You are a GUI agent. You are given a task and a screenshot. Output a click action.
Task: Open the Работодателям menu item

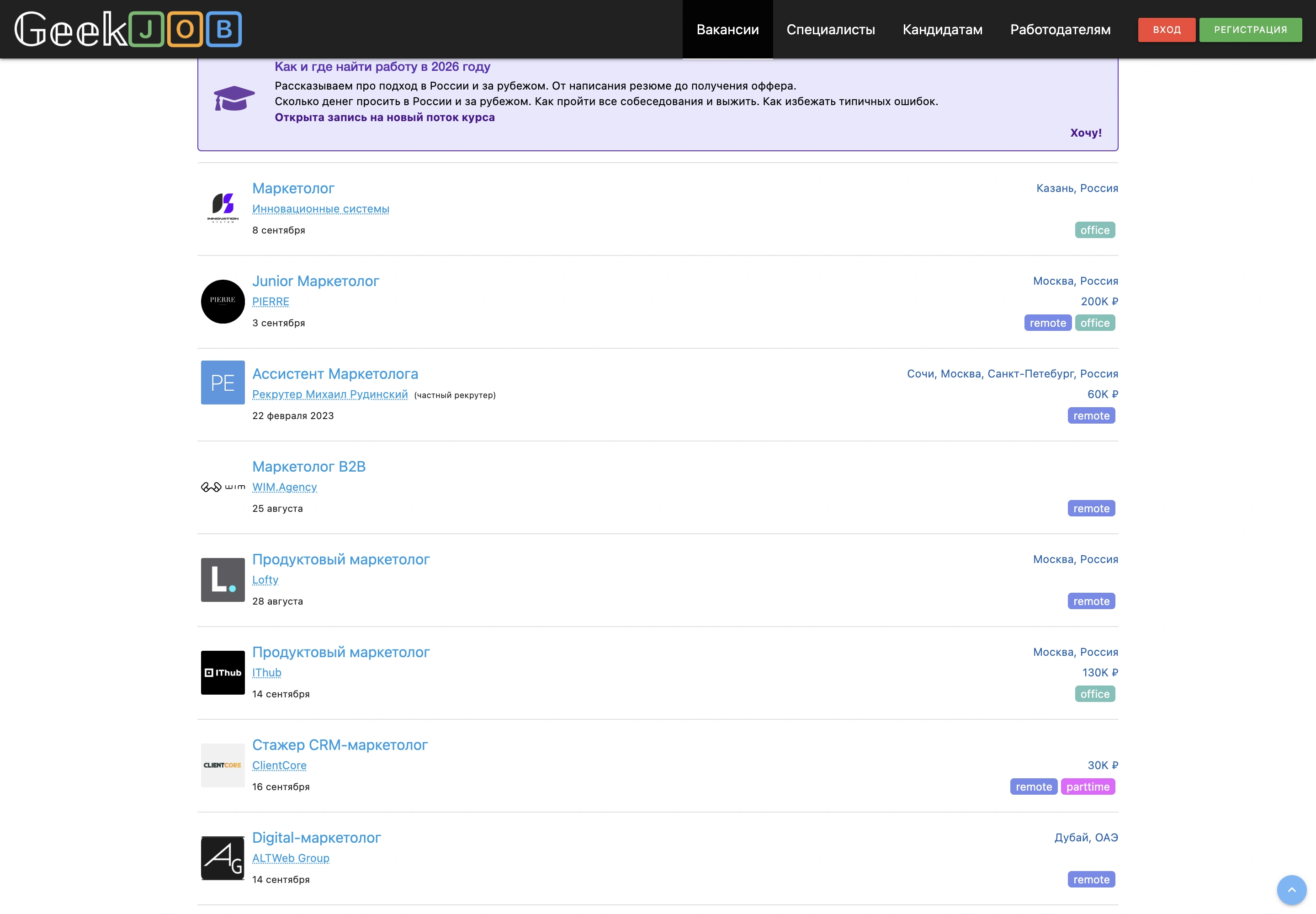pos(1060,29)
